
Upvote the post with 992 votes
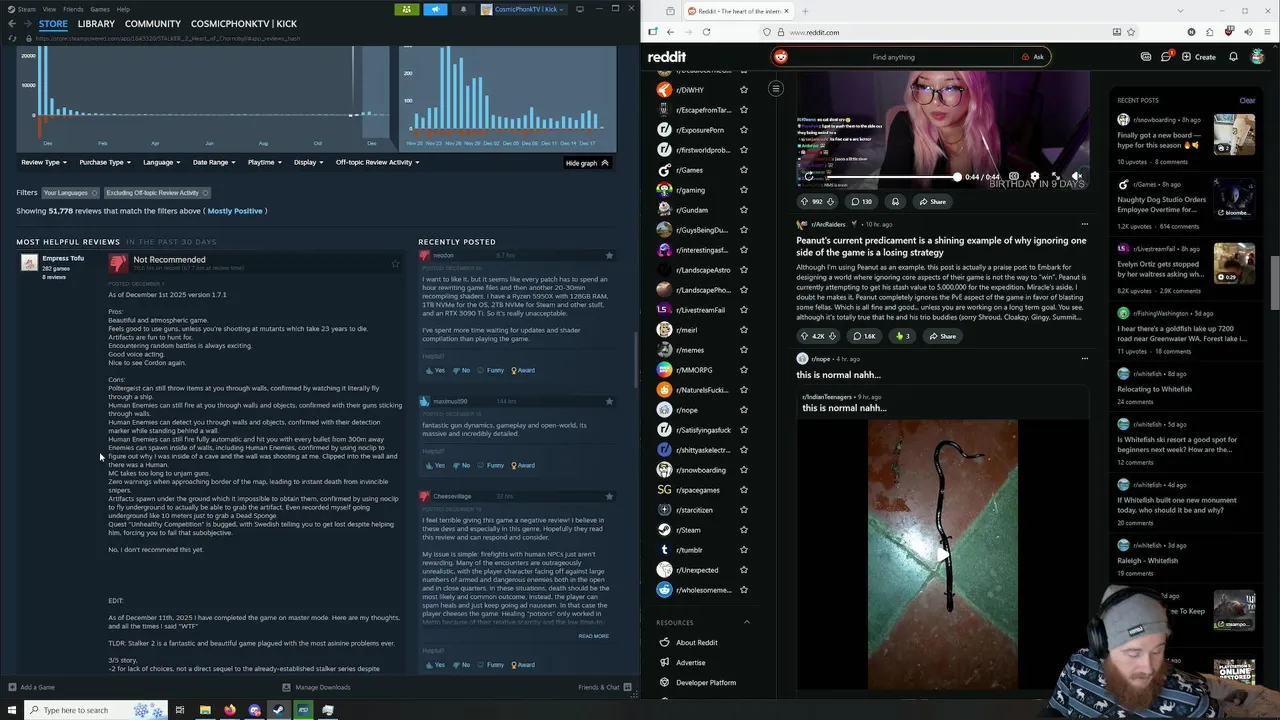tap(803, 201)
